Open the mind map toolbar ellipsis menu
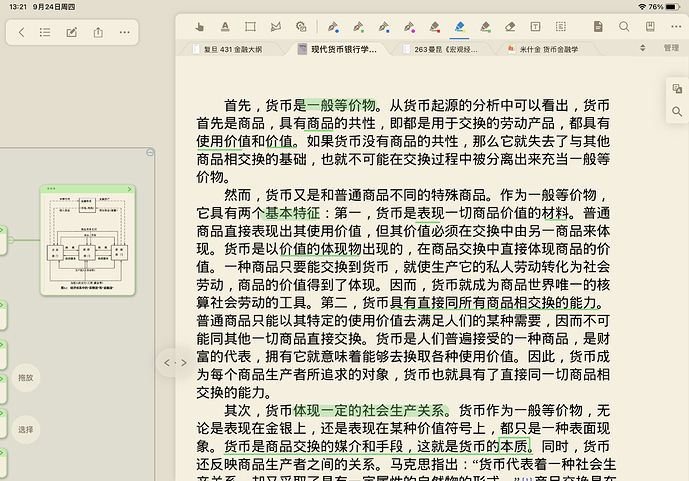The width and height of the screenshot is (689, 481). (x=124, y=32)
